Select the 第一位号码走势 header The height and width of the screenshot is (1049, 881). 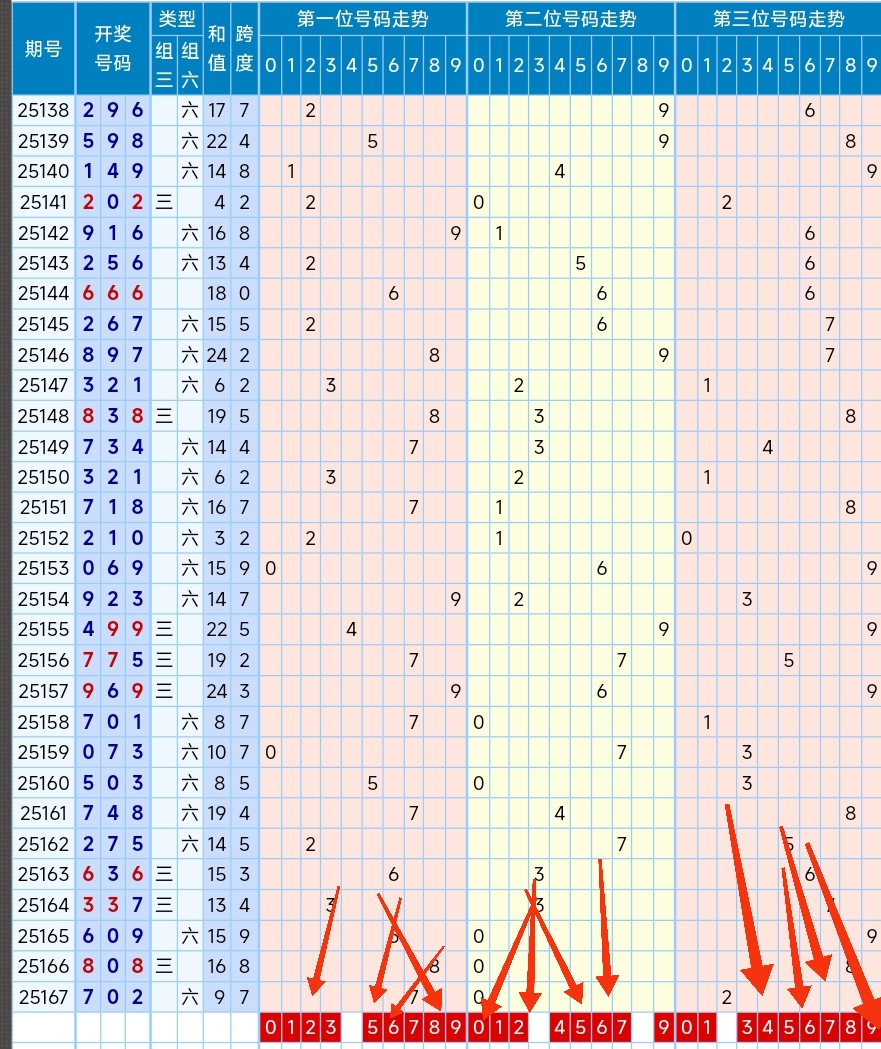coord(363,19)
